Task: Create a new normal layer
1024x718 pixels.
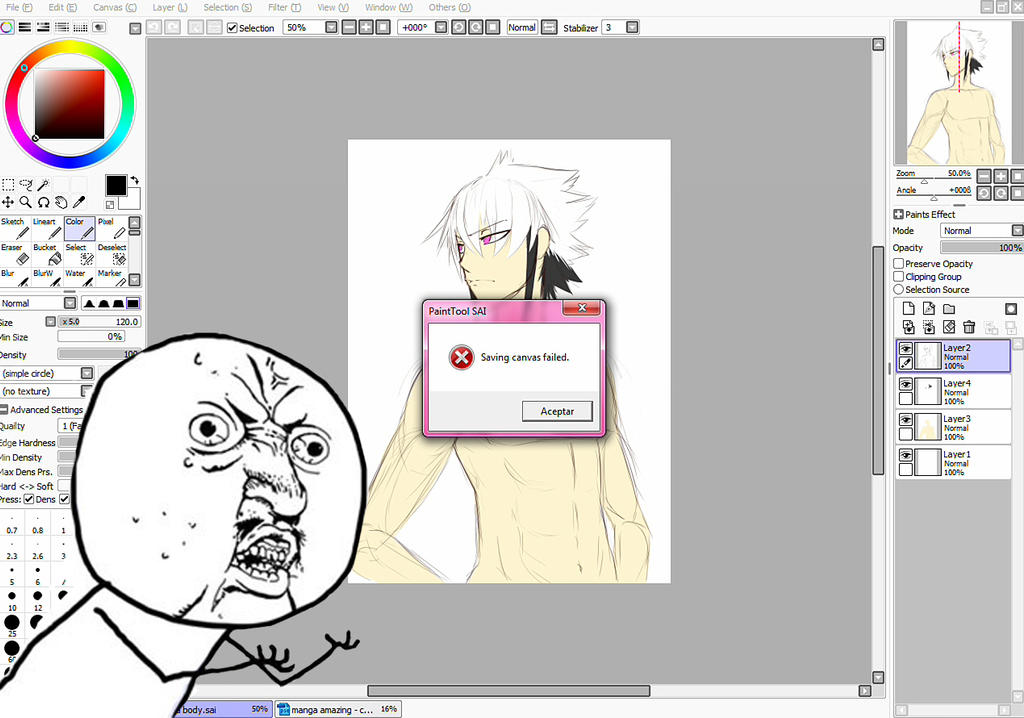Action: coord(908,308)
